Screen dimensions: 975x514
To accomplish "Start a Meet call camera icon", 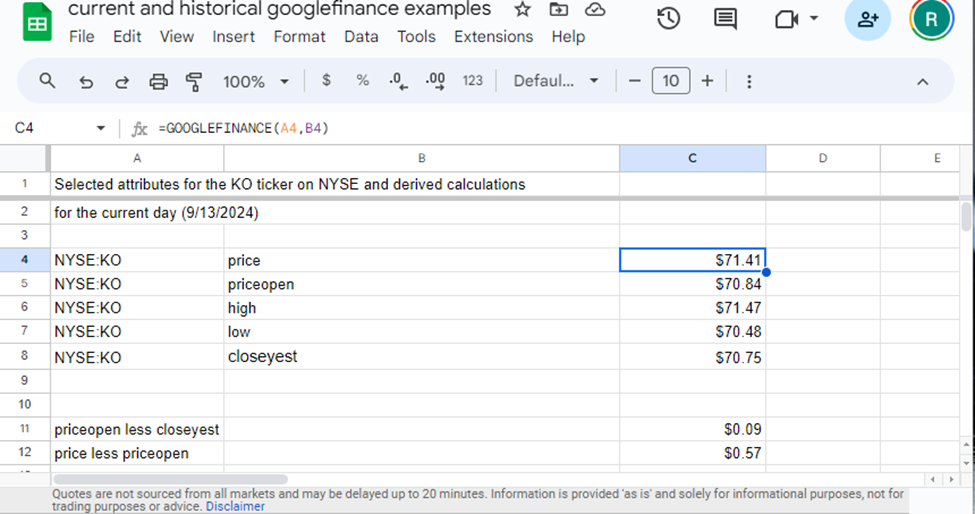I will click(787, 19).
